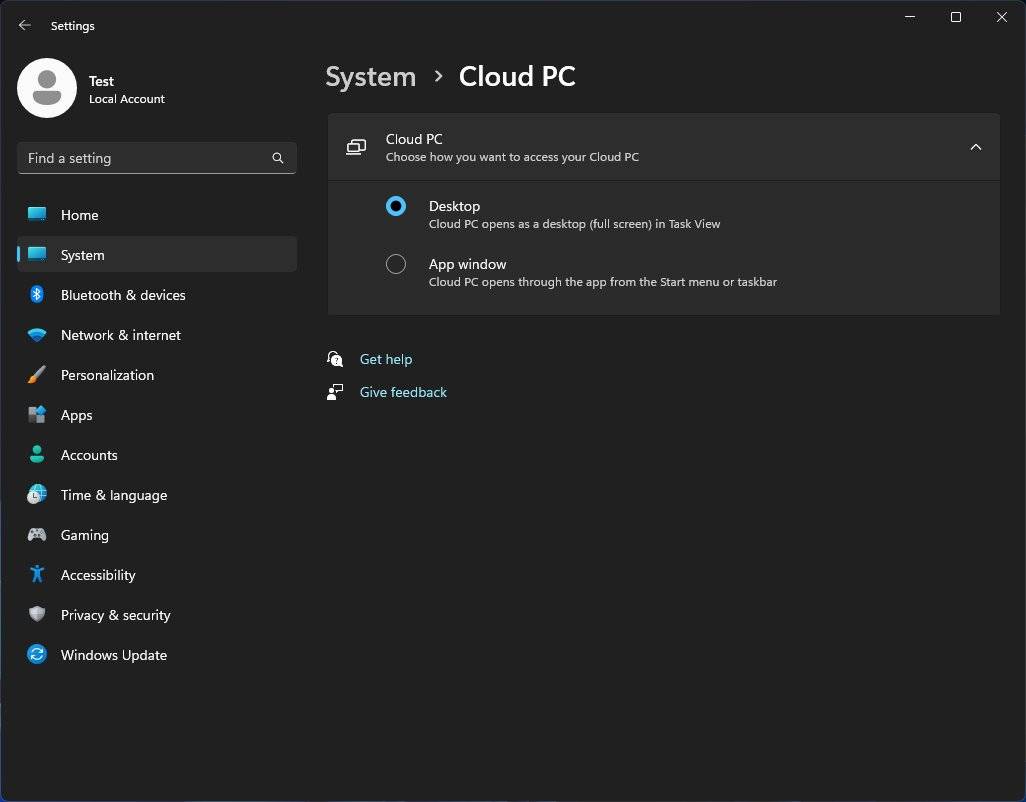Select the Personalization paintbrush icon
The height and width of the screenshot is (802, 1026).
(36, 375)
